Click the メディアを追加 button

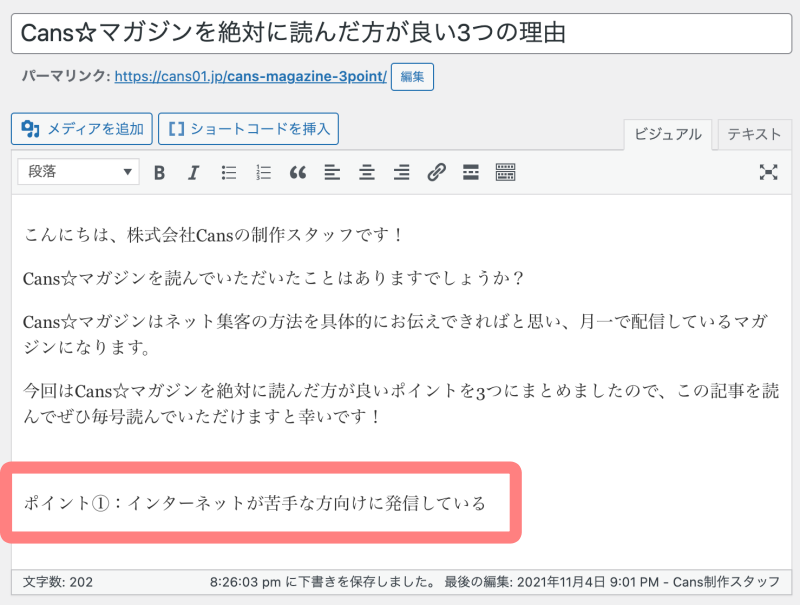point(82,128)
